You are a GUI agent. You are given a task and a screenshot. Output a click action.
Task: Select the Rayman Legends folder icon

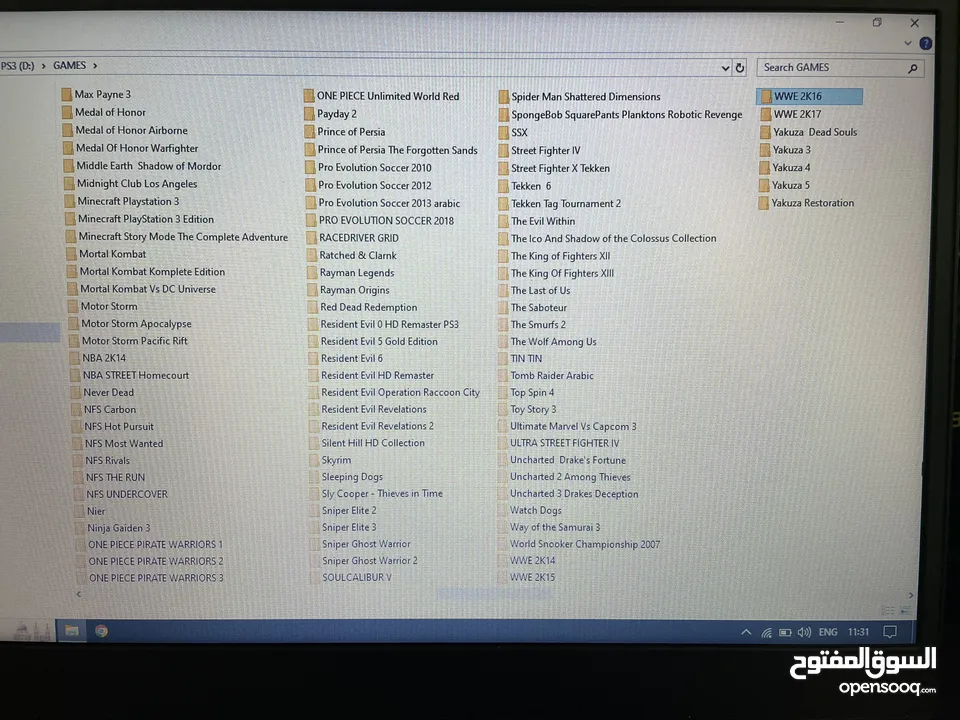click(x=312, y=272)
